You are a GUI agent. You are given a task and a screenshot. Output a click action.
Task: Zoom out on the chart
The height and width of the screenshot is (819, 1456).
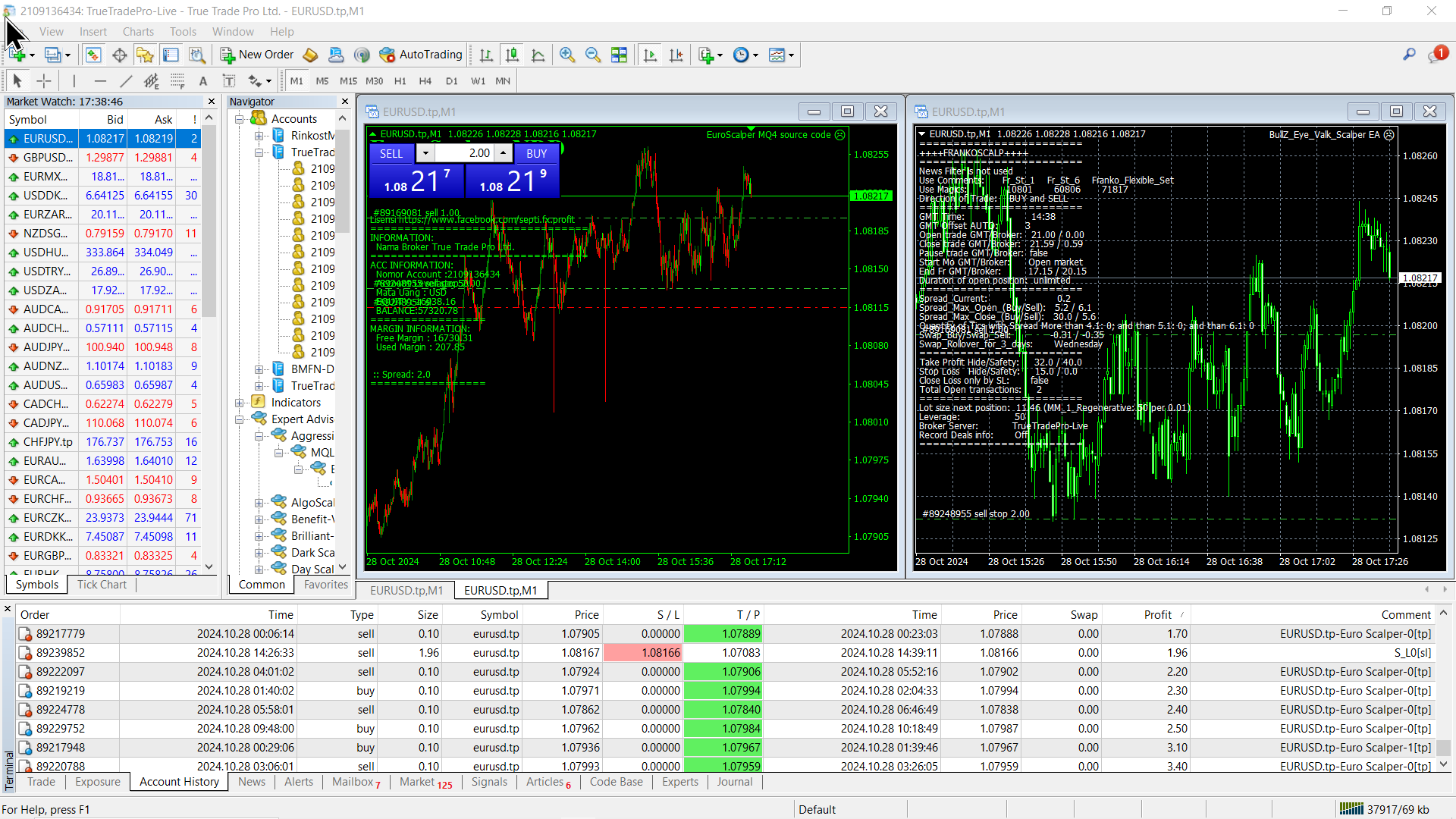(x=593, y=55)
